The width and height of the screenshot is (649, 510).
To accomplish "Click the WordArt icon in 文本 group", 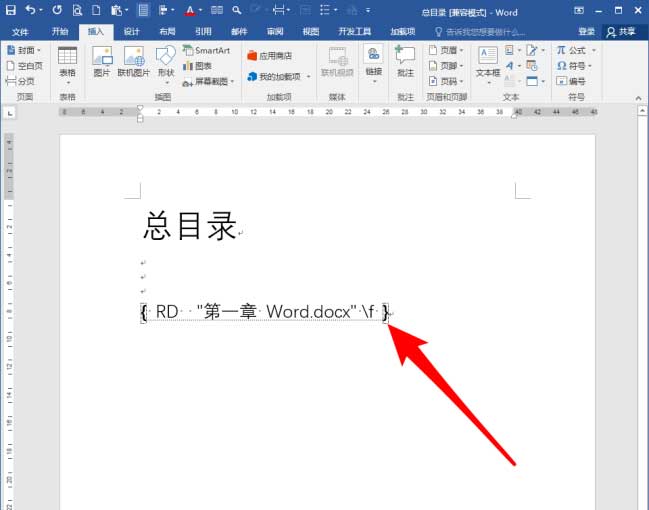I will [512, 66].
